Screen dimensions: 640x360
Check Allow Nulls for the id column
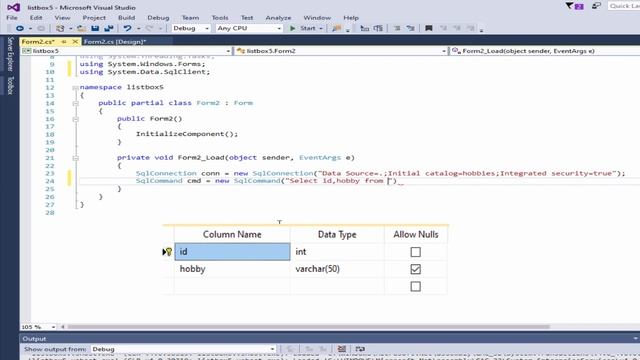point(416,252)
